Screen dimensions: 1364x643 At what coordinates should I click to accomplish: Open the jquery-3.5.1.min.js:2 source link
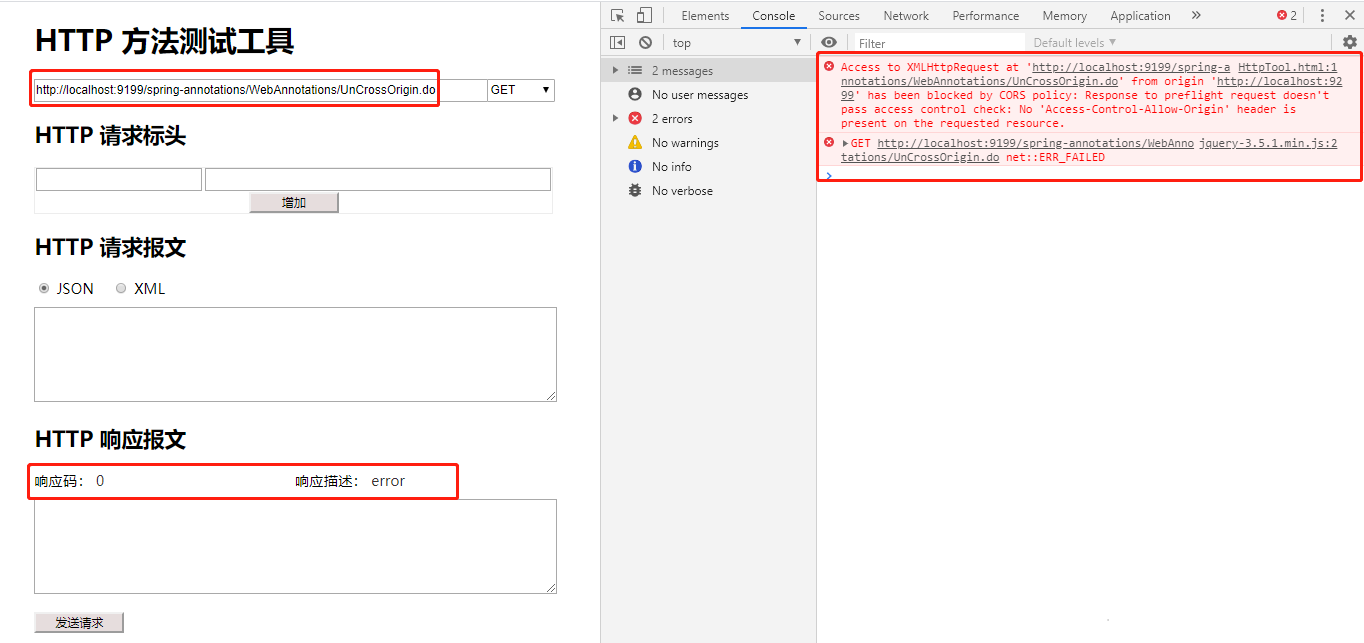coord(1268,143)
